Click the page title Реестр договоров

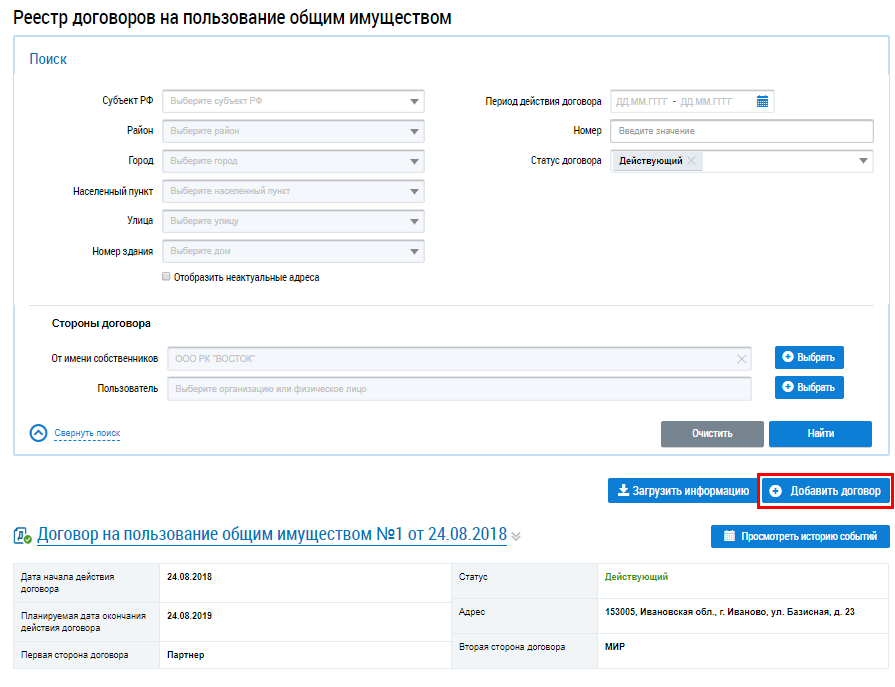pos(232,18)
